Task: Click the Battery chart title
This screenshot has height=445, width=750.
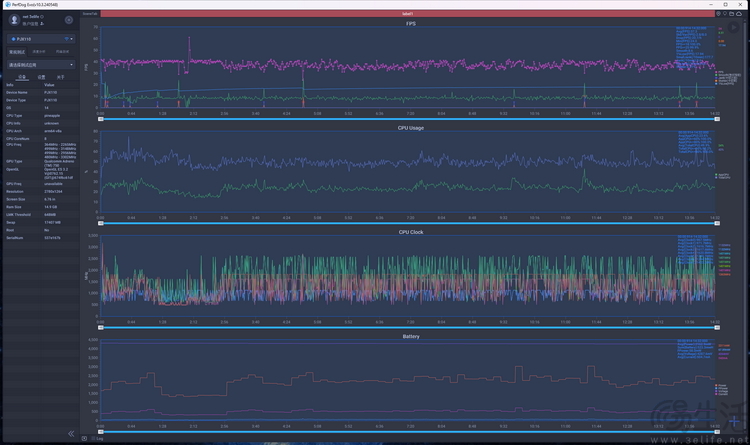Action: [411, 336]
